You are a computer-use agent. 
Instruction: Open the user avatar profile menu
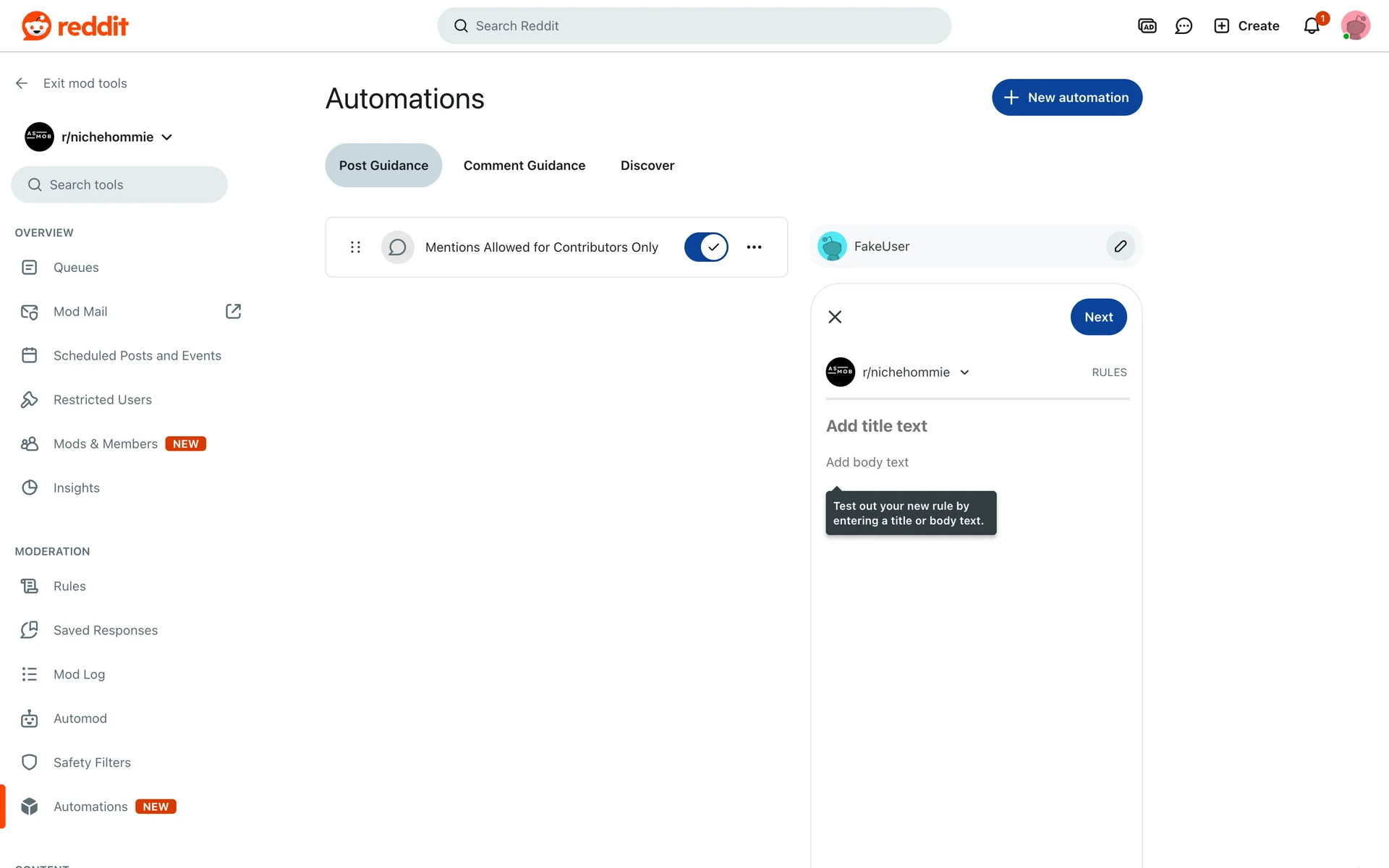[x=1355, y=26]
